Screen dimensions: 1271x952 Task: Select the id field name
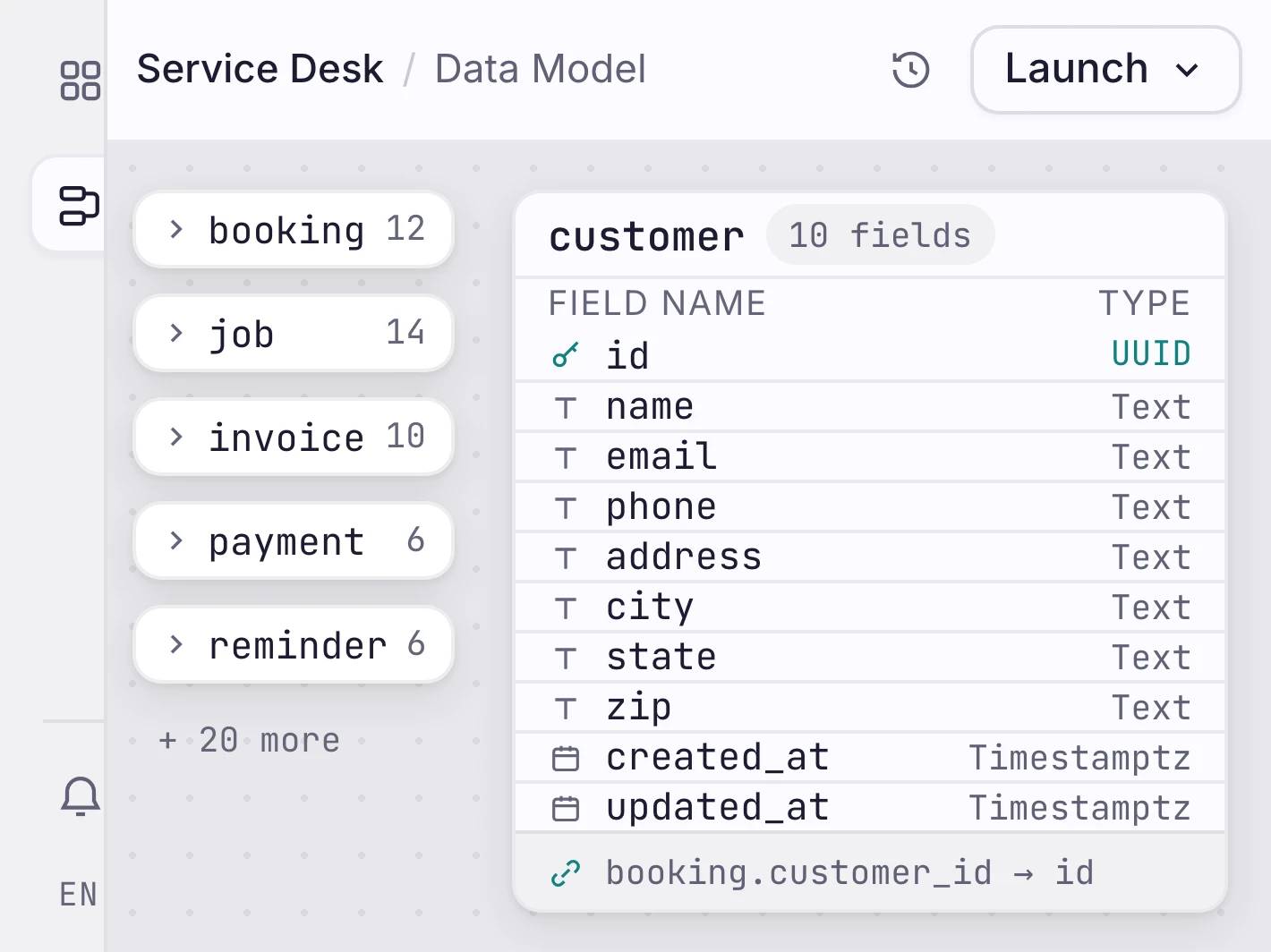pos(627,355)
